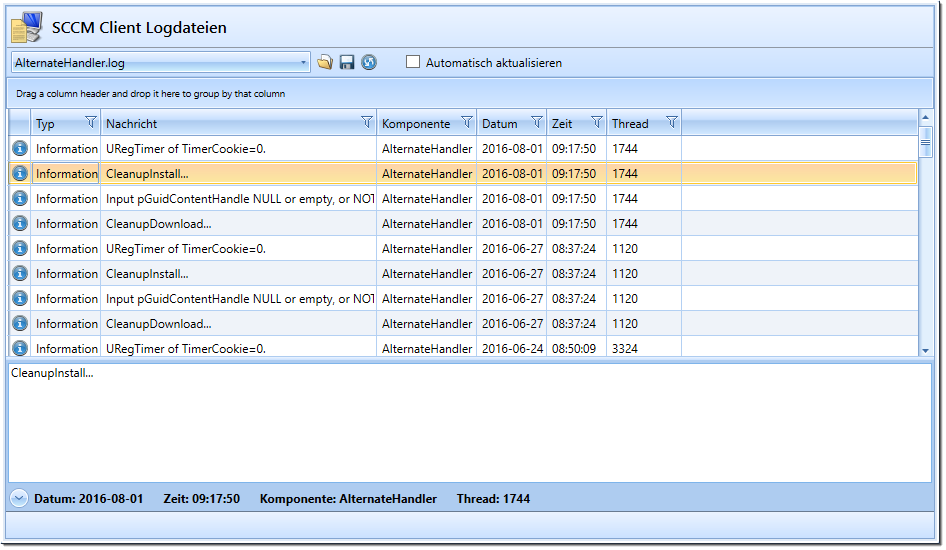
Task: Click date cell 2016-06-24
Action: [x=512, y=349]
